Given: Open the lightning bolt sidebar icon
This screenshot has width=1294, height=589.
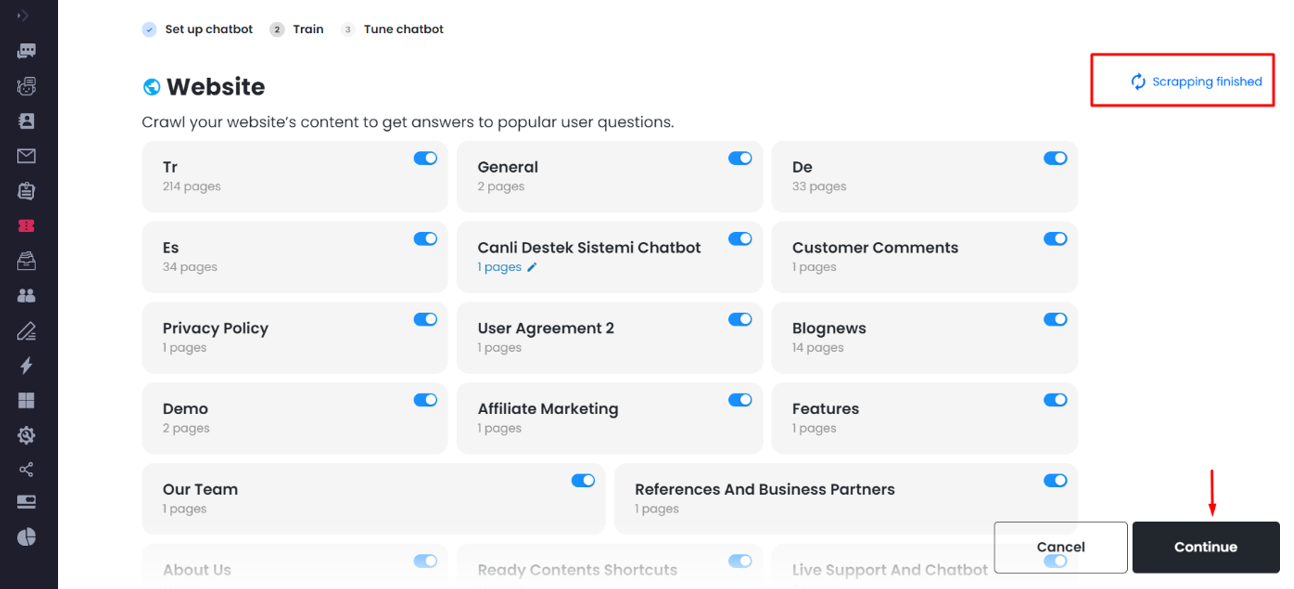Looking at the screenshot, I should [x=27, y=366].
